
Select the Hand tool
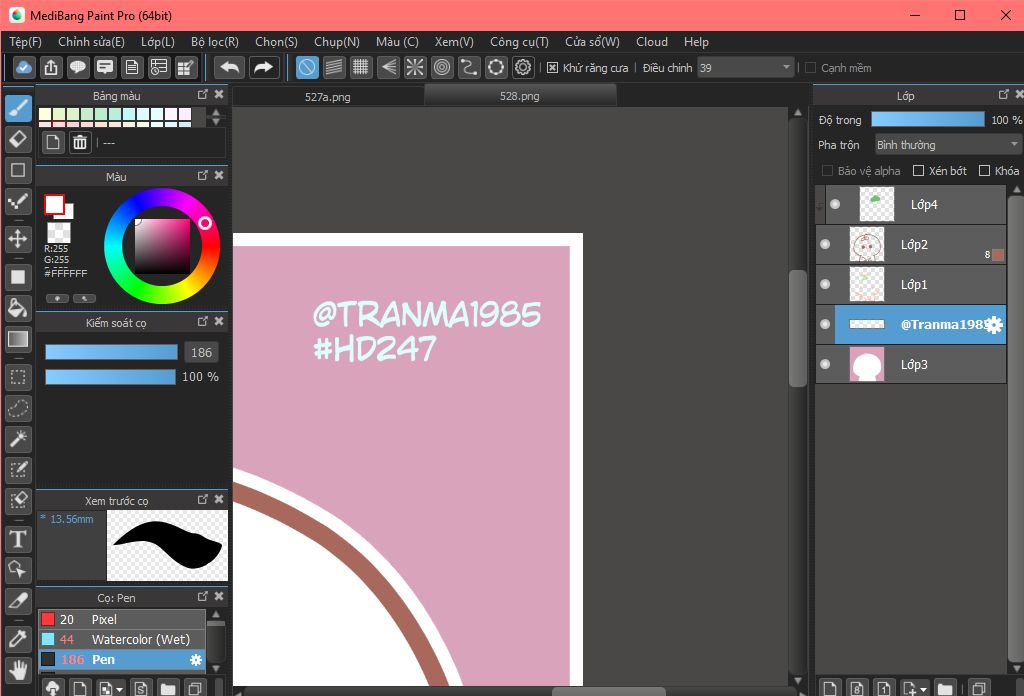[x=18, y=670]
